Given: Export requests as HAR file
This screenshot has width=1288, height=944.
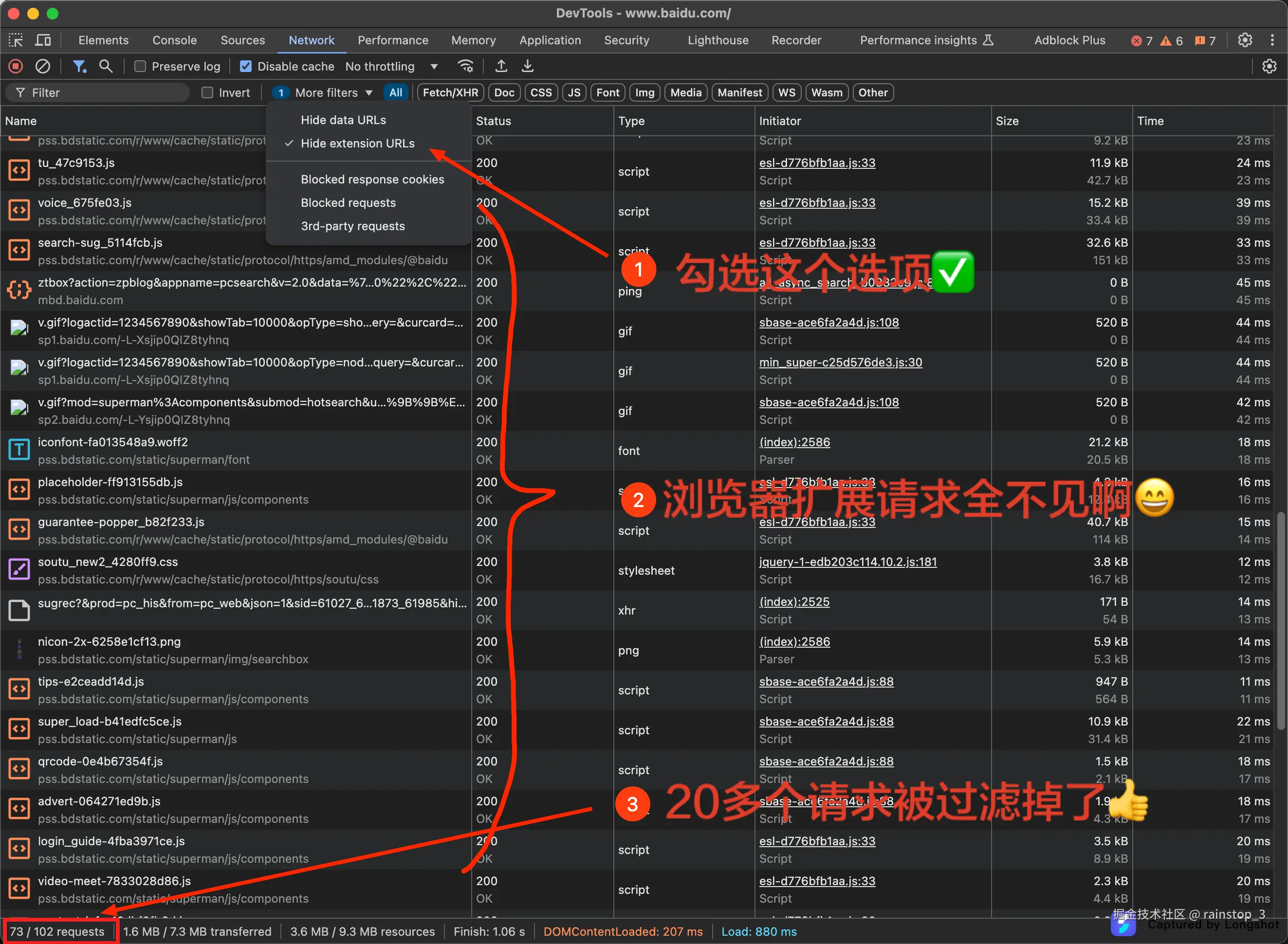Looking at the screenshot, I should pos(527,66).
